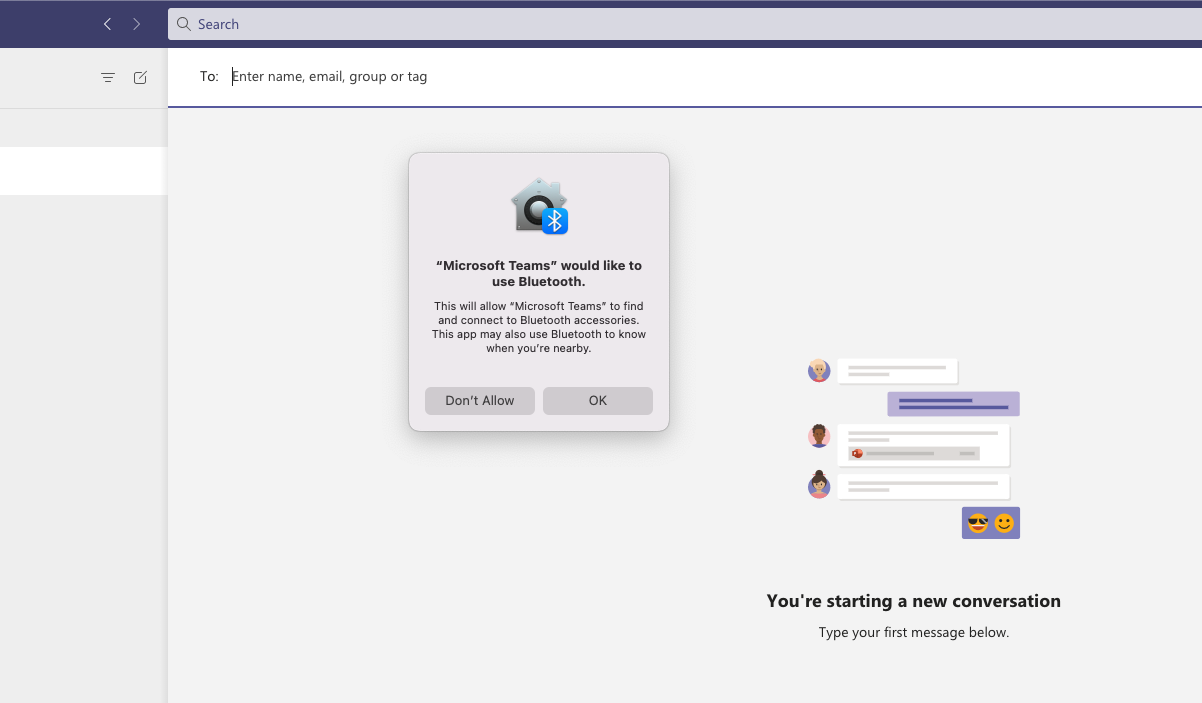Click Don't Allow in Bluetooth dialog
1202x703 pixels.
pos(480,400)
